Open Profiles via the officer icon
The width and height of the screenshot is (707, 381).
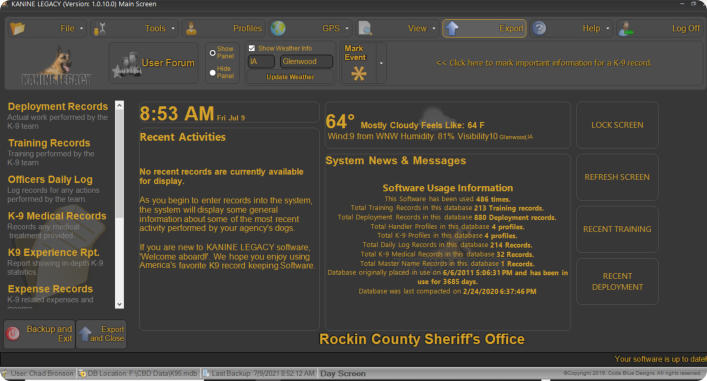click(x=191, y=28)
